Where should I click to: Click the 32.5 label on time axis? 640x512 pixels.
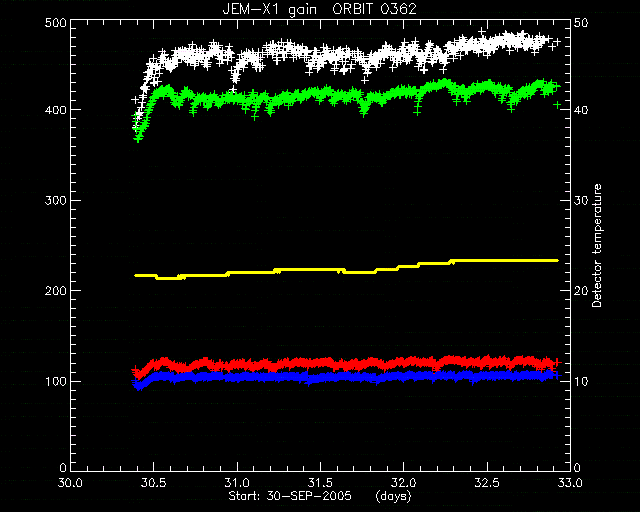tap(487, 483)
